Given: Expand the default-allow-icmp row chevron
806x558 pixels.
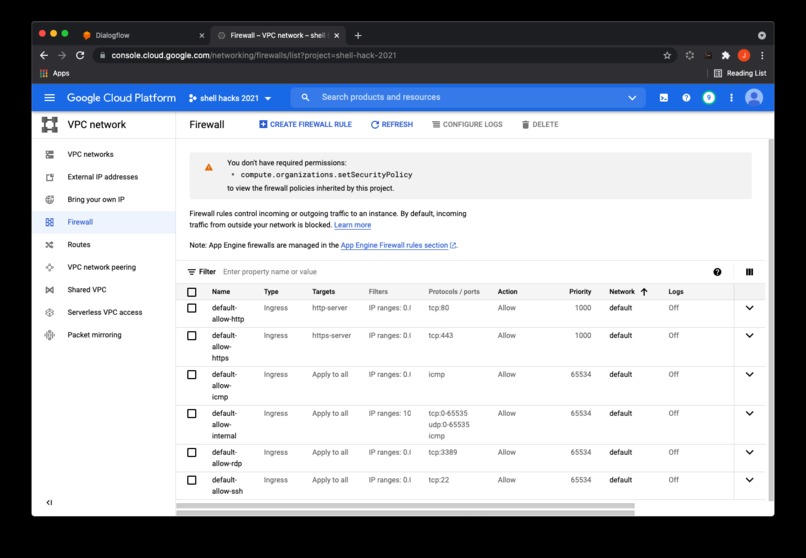Looking at the screenshot, I should click(749, 375).
